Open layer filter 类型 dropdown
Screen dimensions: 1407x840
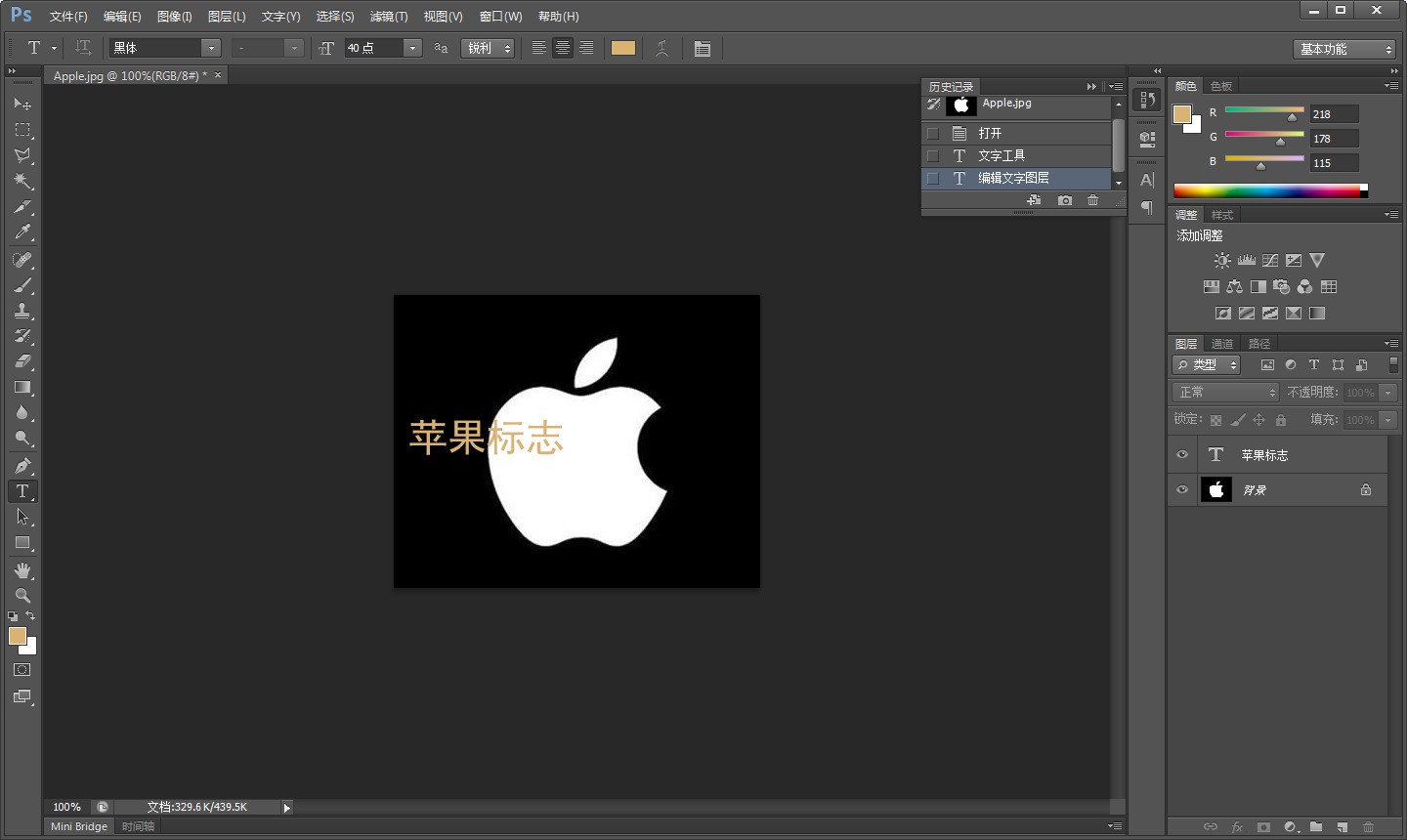tap(1206, 364)
